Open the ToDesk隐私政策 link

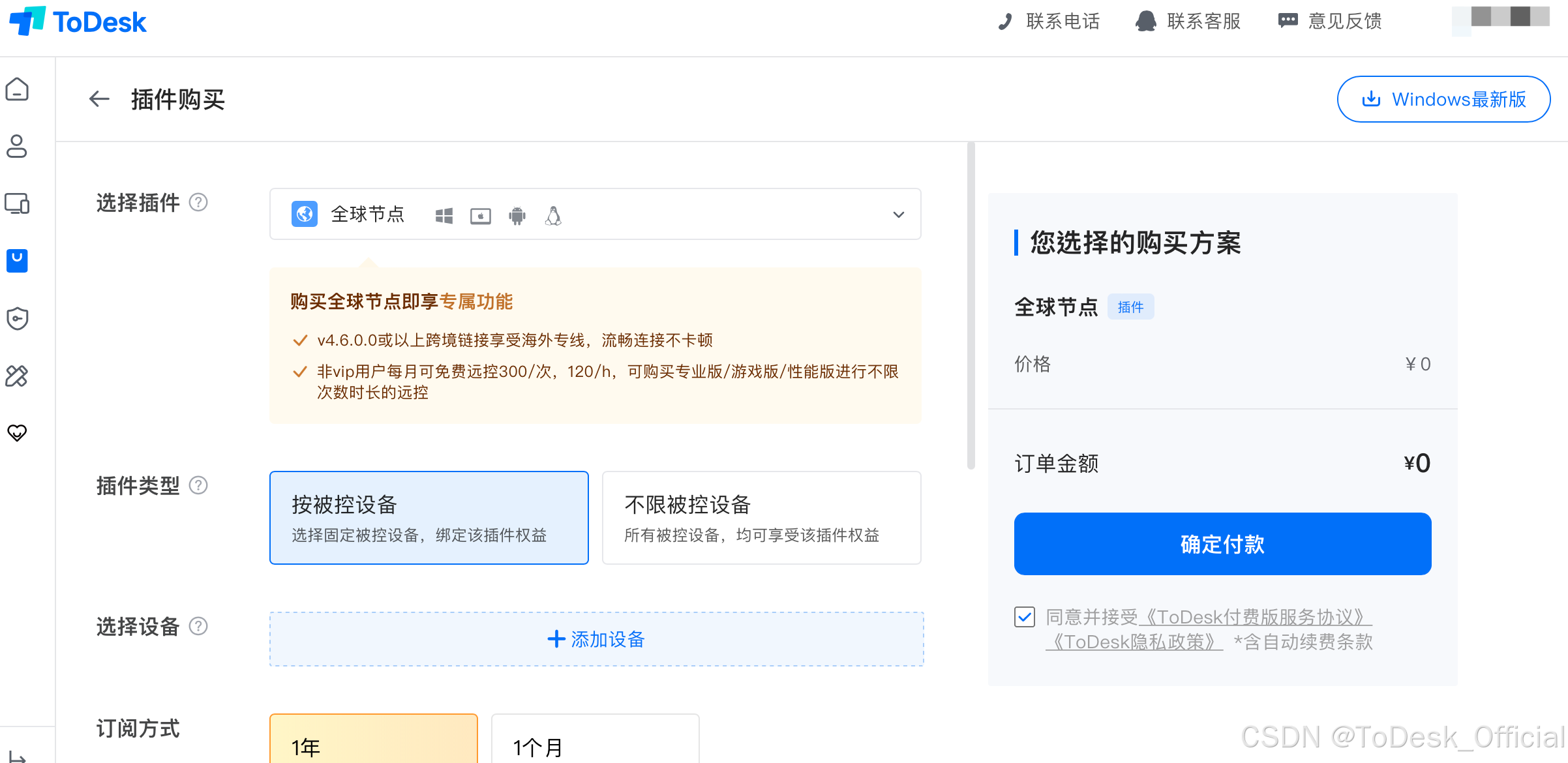(1135, 642)
